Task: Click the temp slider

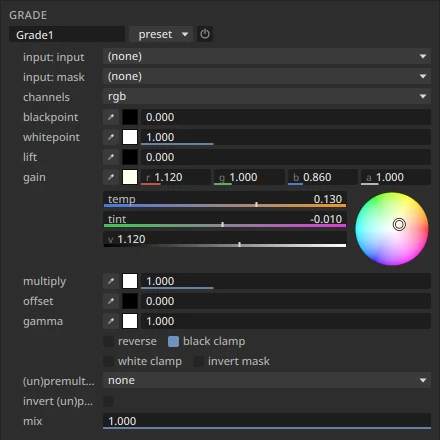Action: (225, 200)
